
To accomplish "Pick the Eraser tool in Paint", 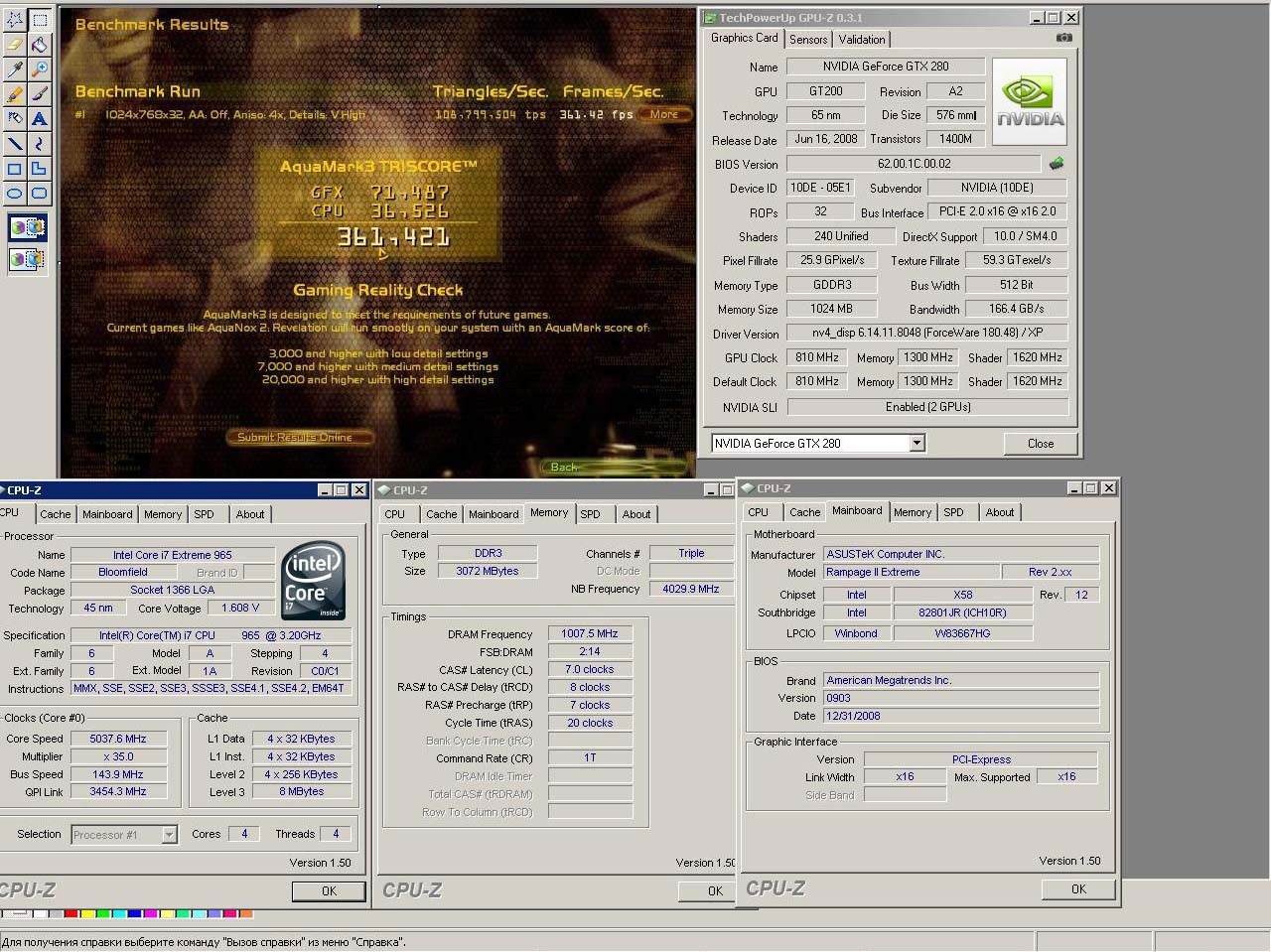I will pyautogui.click(x=14, y=44).
